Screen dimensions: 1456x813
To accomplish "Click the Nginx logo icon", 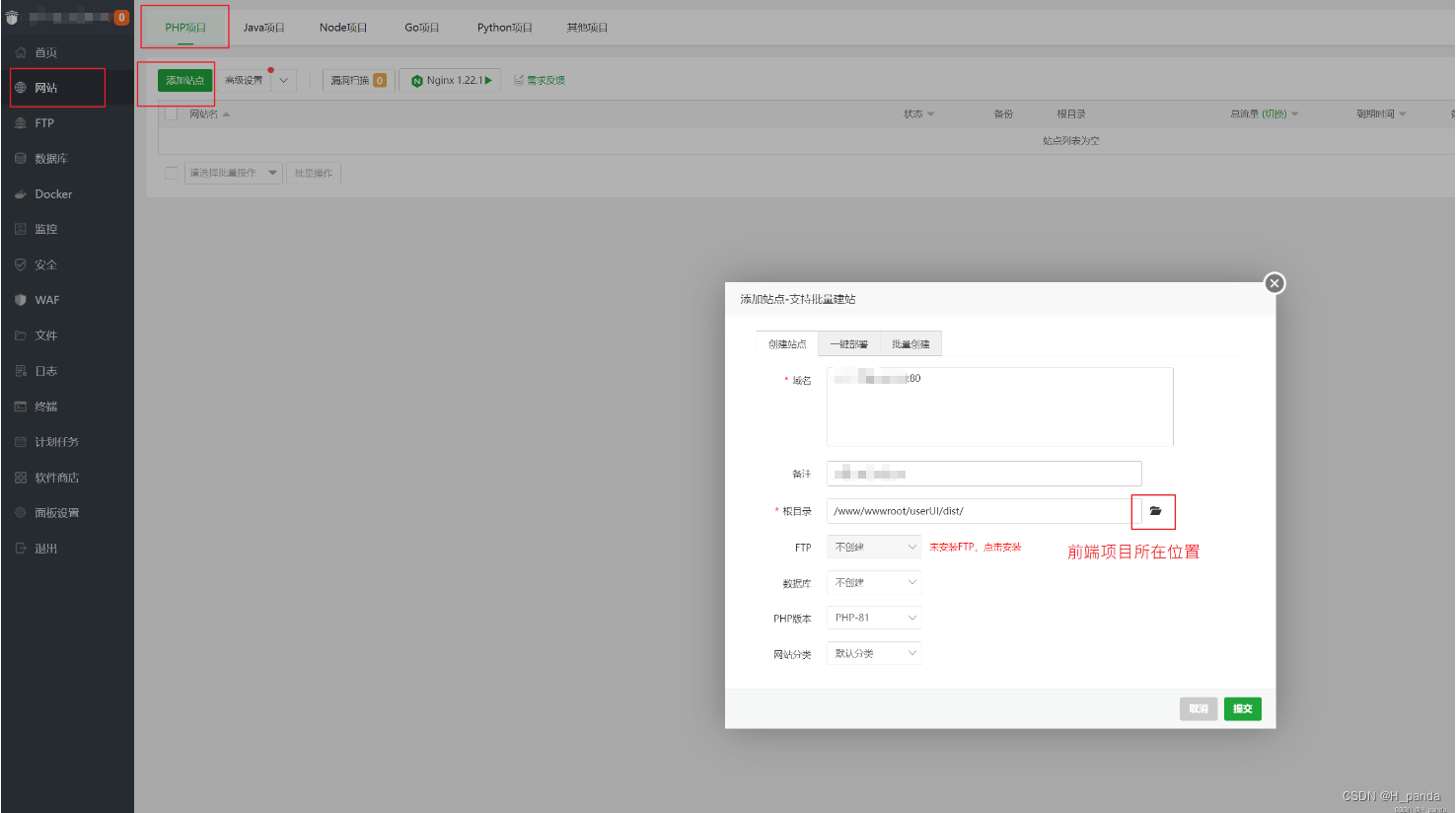I will (x=417, y=81).
